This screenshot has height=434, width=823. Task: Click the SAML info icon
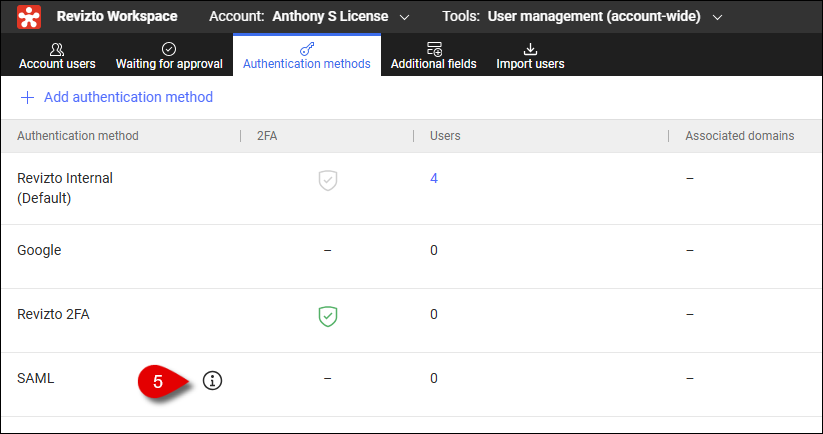point(212,380)
